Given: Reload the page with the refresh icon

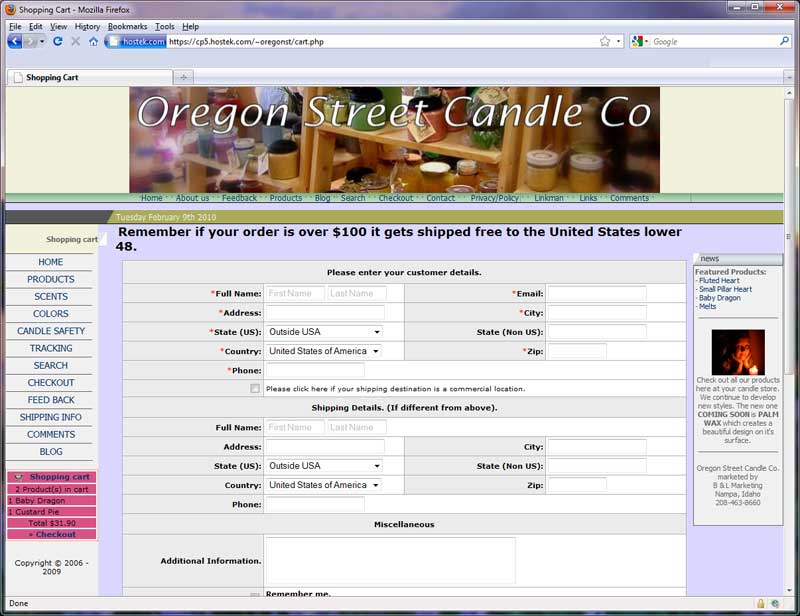Looking at the screenshot, I should [x=58, y=41].
